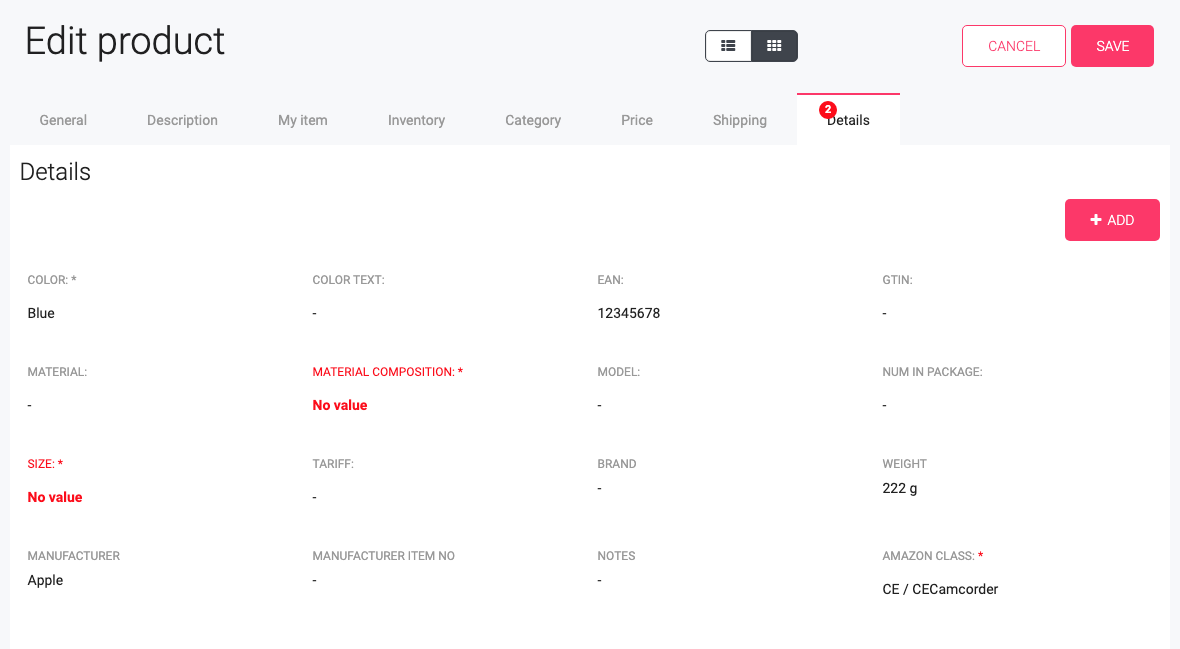Click the NOTES label
Image resolution: width=1180 pixels, height=649 pixels.
616,556
